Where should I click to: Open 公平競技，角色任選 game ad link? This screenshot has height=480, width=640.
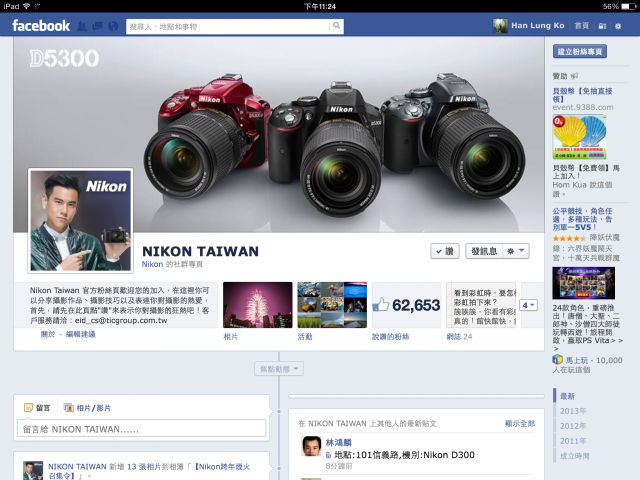point(582,219)
